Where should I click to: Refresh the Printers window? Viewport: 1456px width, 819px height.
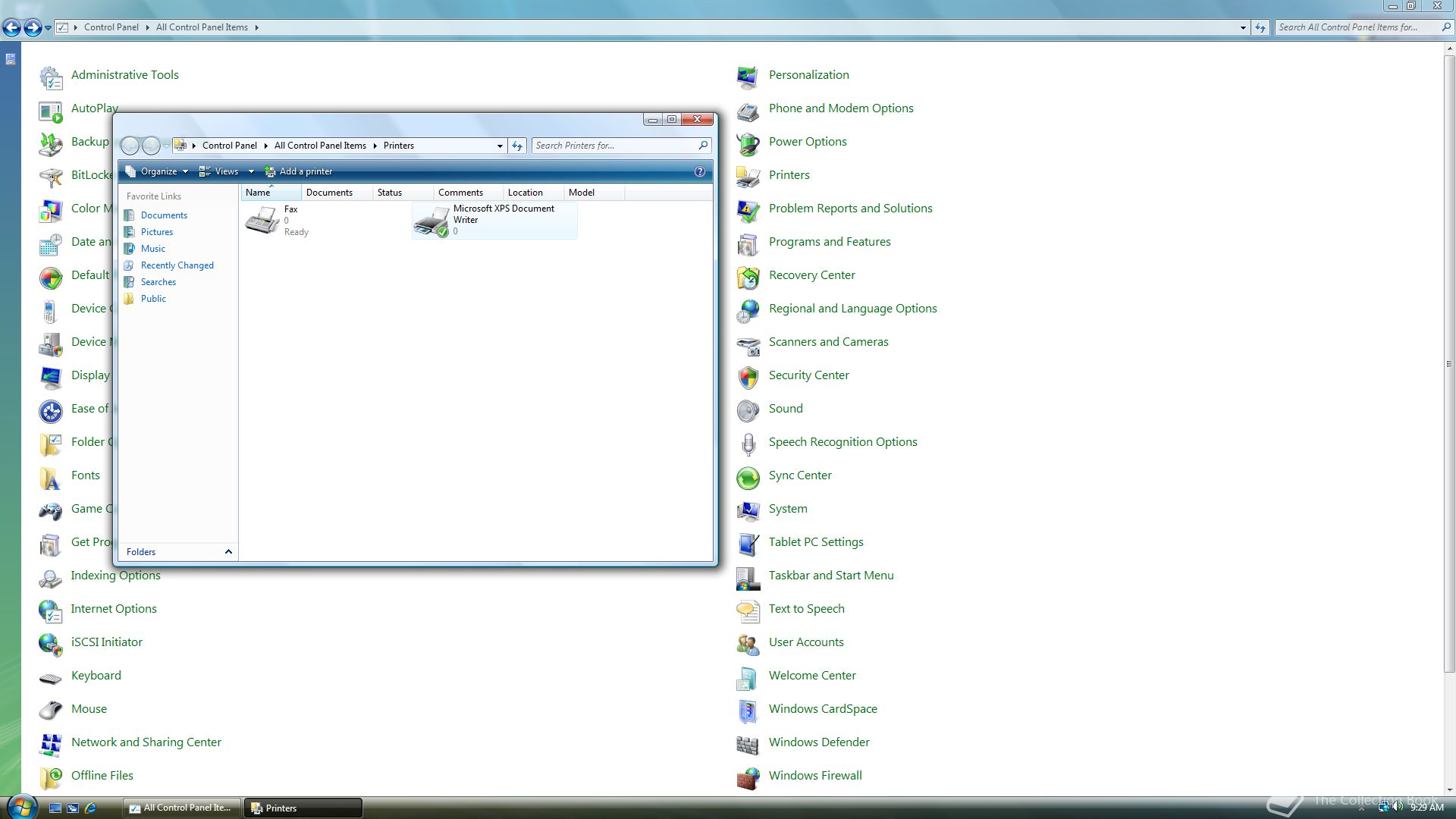[x=517, y=146]
